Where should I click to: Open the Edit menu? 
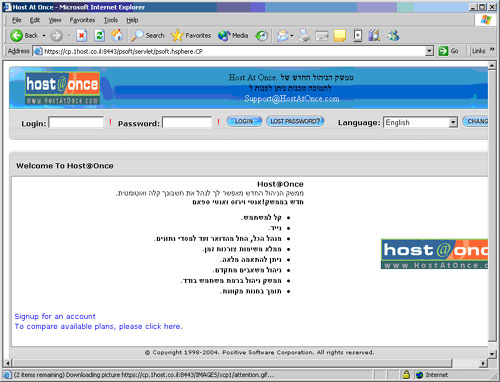click(x=35, y=20)
